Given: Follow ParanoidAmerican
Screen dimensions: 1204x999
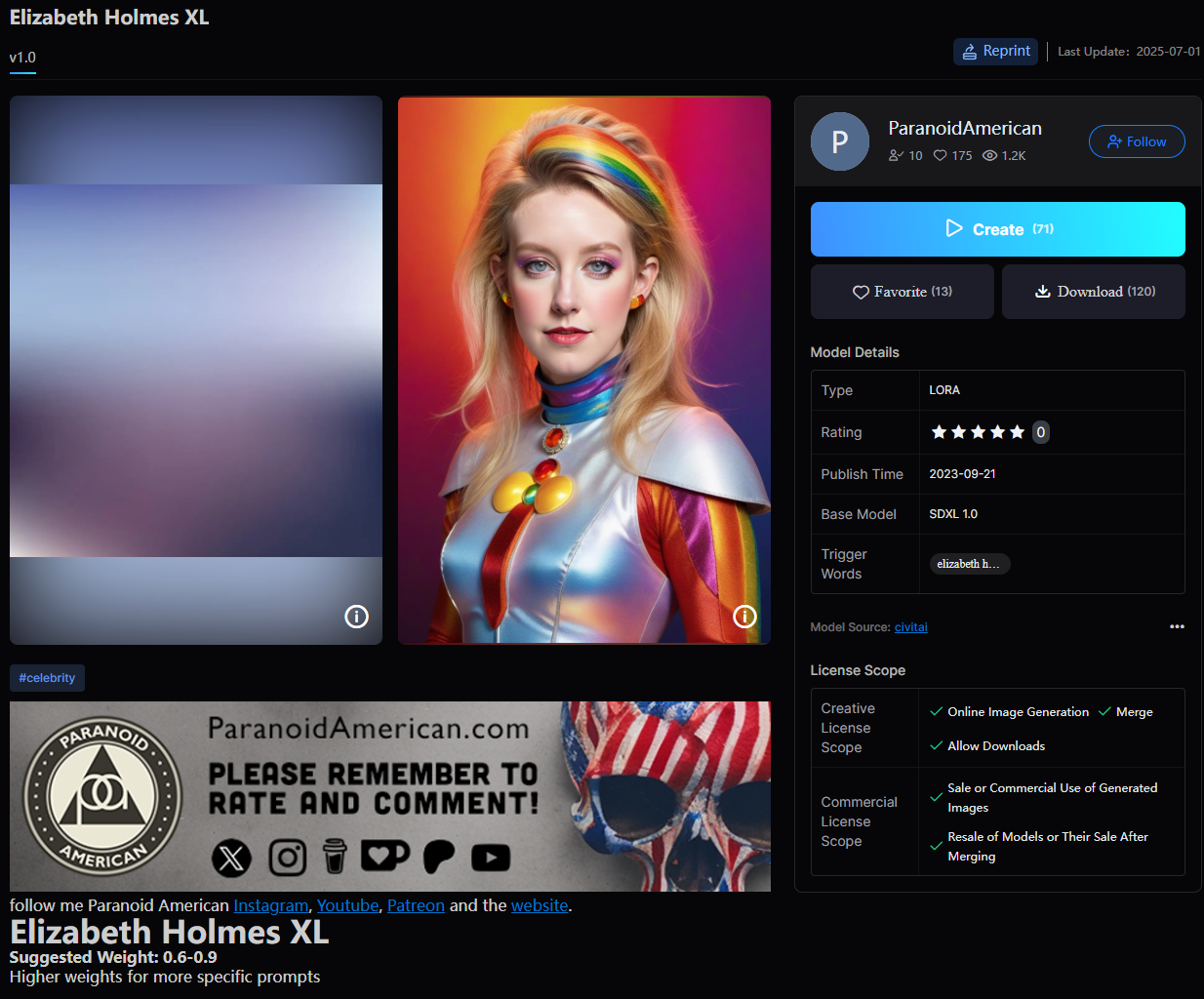Looking at the screenshot, I should 1137,141.
